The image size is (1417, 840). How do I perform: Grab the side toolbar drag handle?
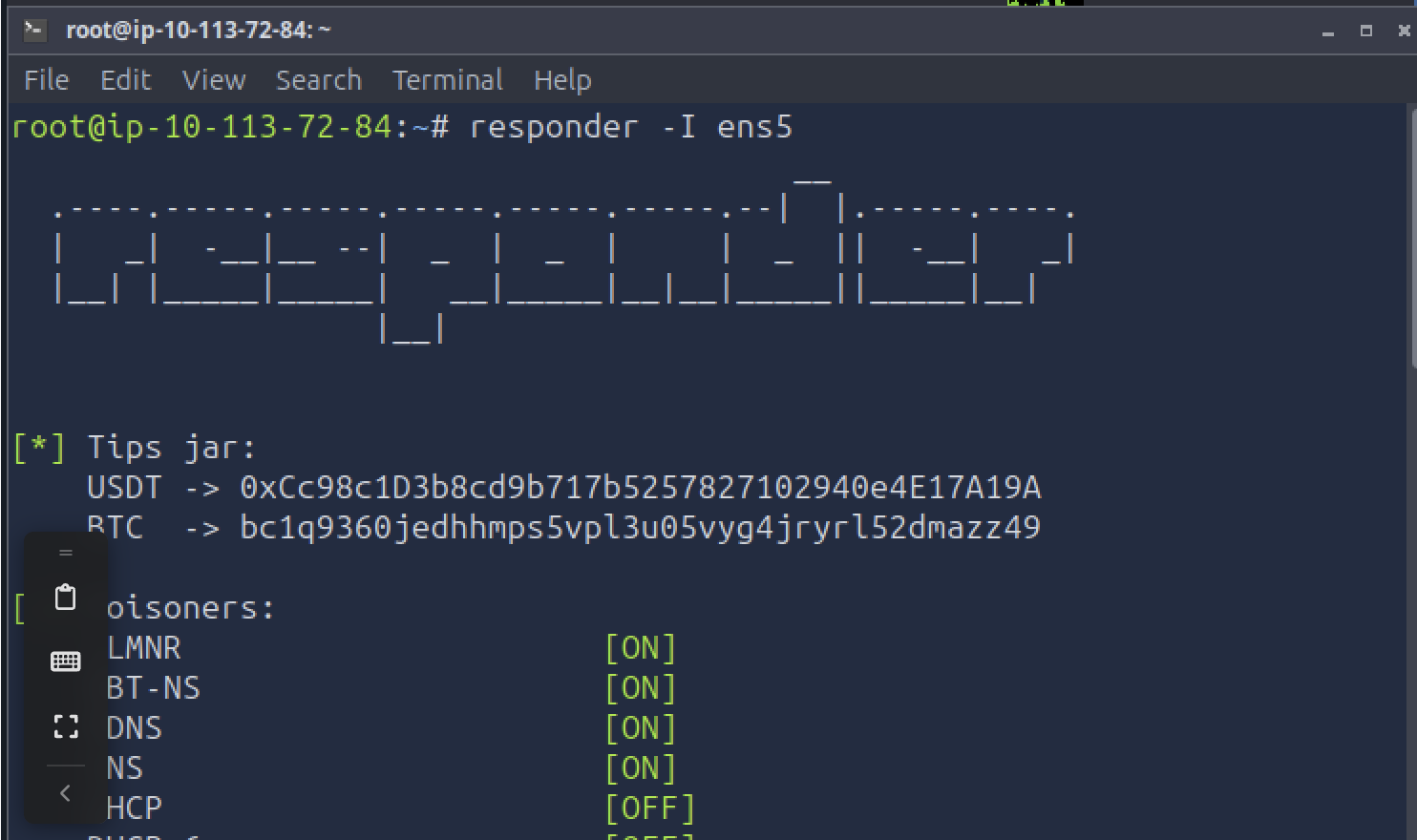[x=65, y=553]
